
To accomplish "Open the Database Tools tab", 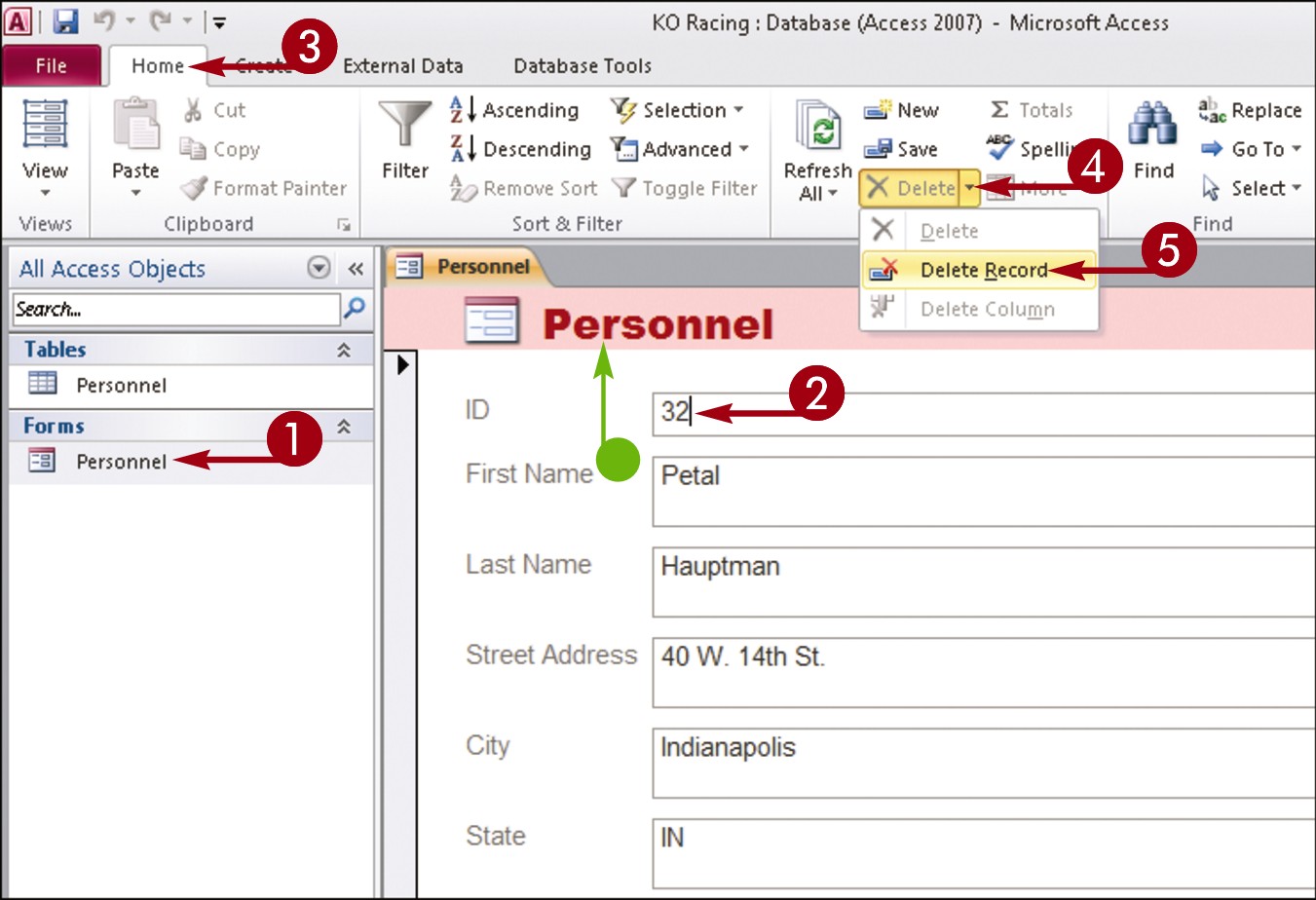I will (x=583, y=66).
